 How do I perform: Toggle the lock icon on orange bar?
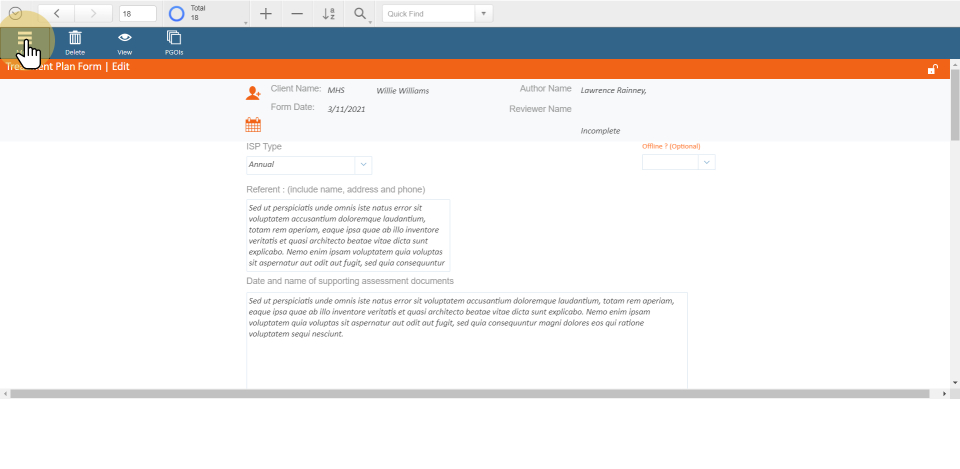point(932,69)
